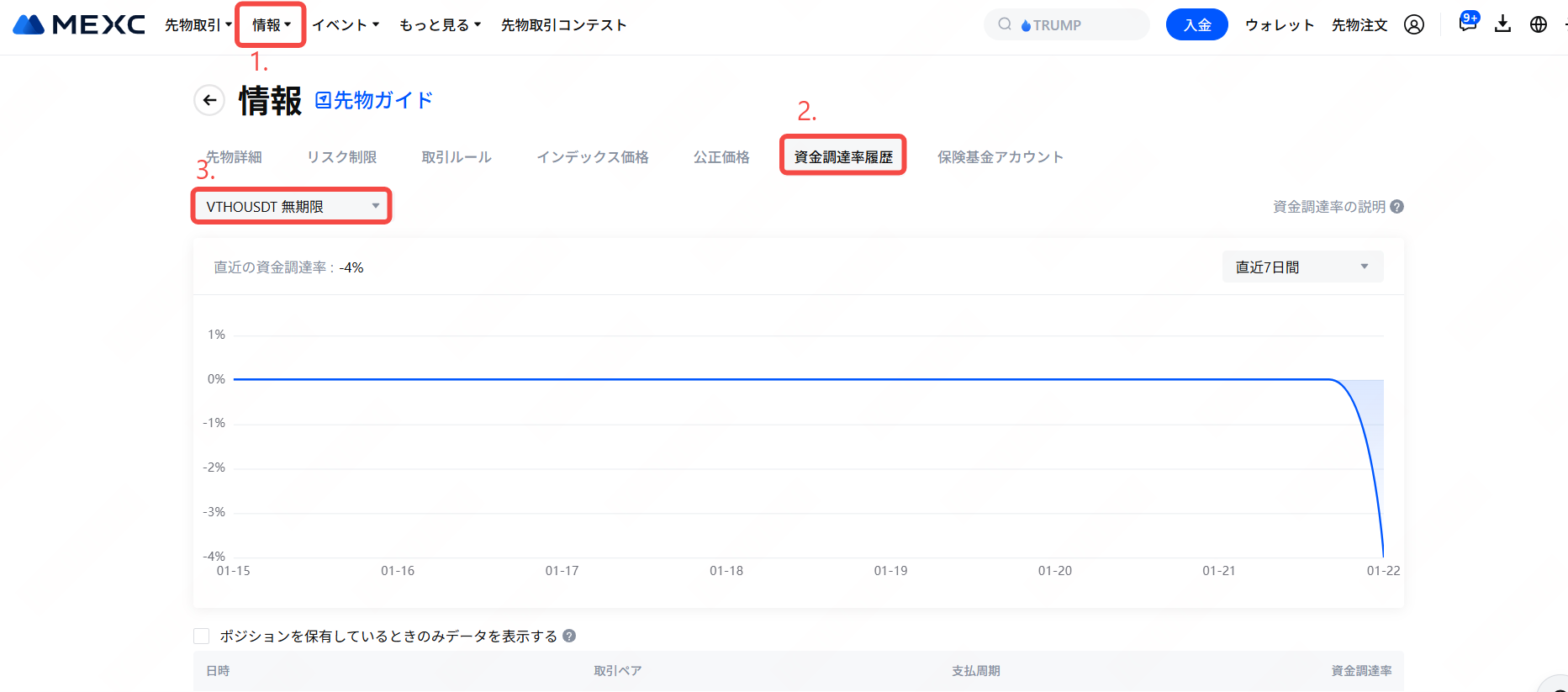Open the messages icon with 9+ badge
Viewport: 1568px width, 692px height.
coord(1468,23)
